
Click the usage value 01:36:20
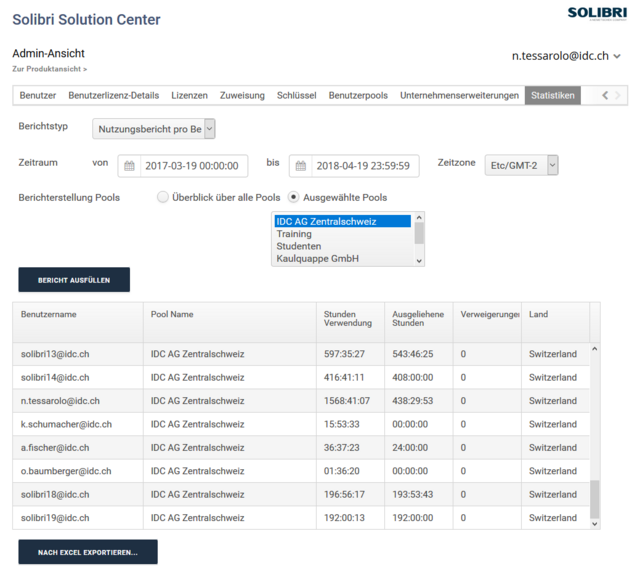[x=342, y=471]
